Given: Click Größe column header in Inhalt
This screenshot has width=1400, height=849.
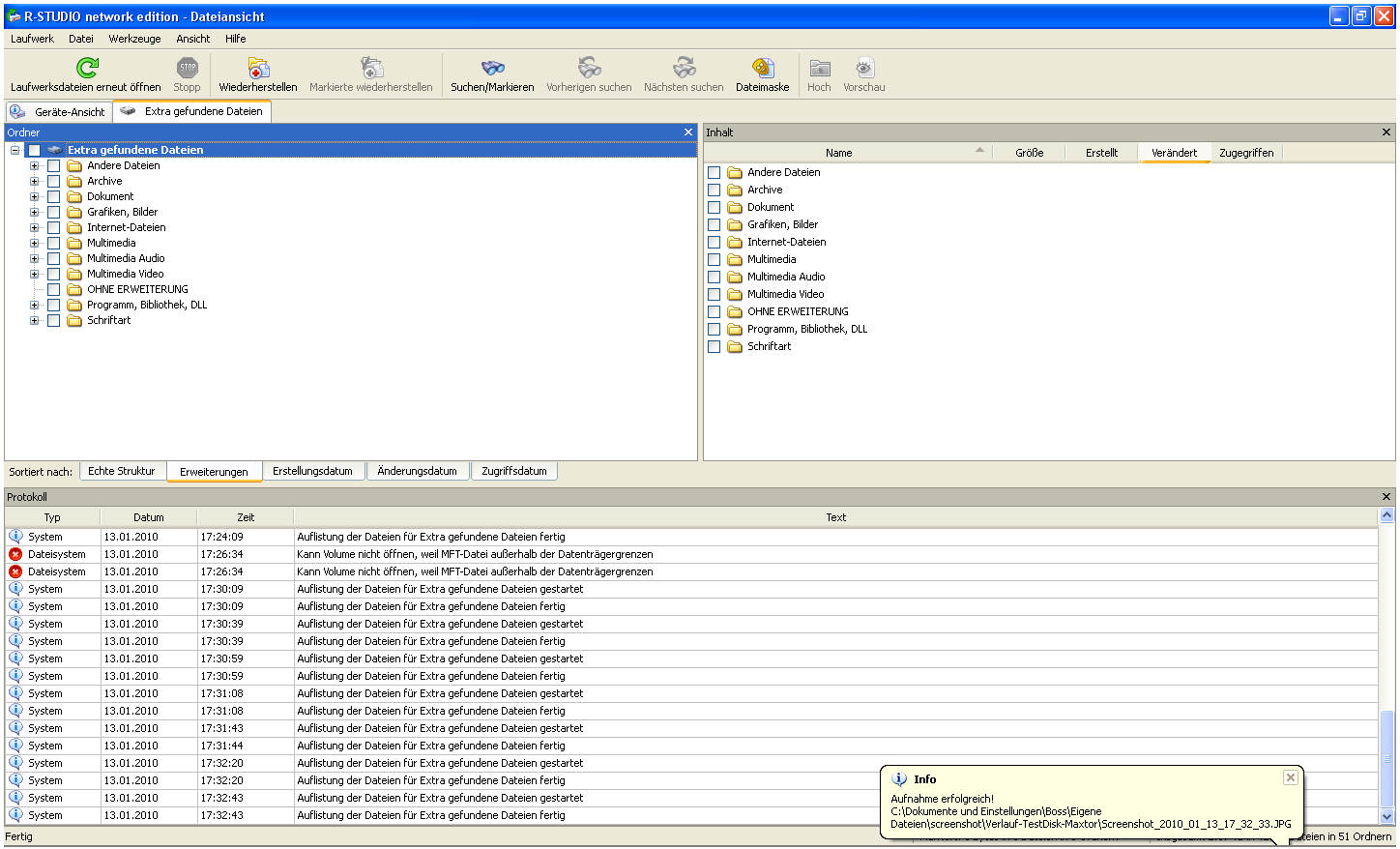Looking at the screenshot, I should [1029, 153].
